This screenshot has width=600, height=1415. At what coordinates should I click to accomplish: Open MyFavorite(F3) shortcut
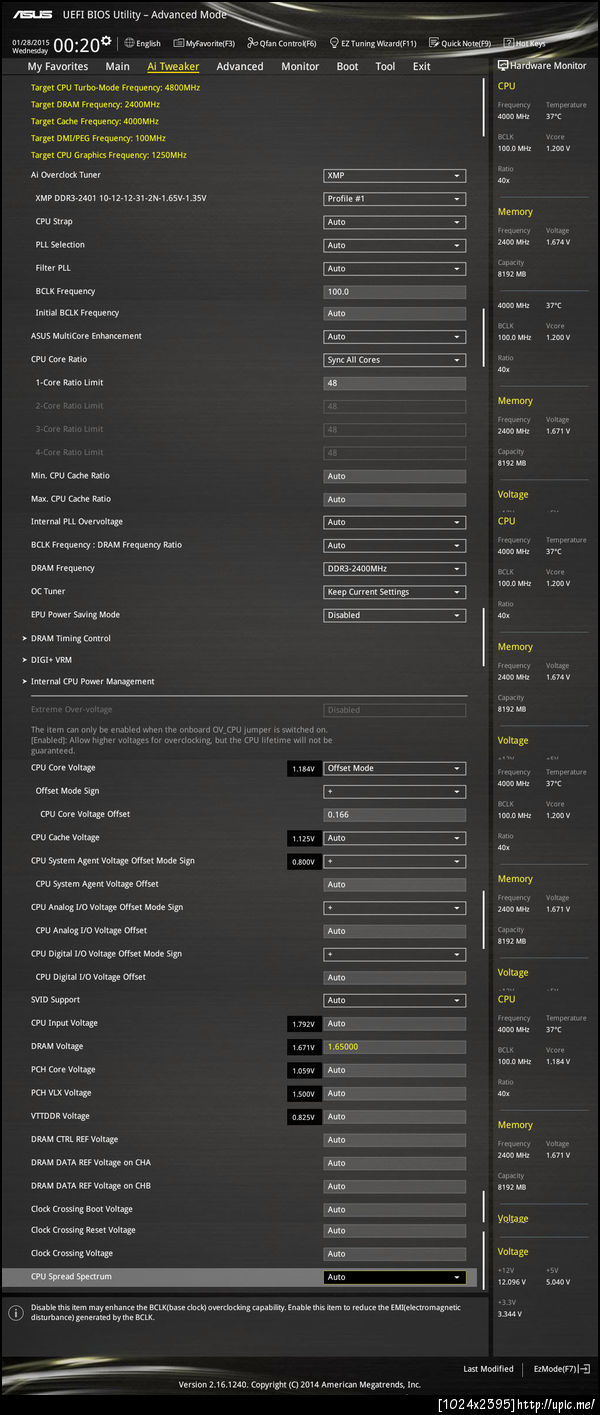(204, 43)
